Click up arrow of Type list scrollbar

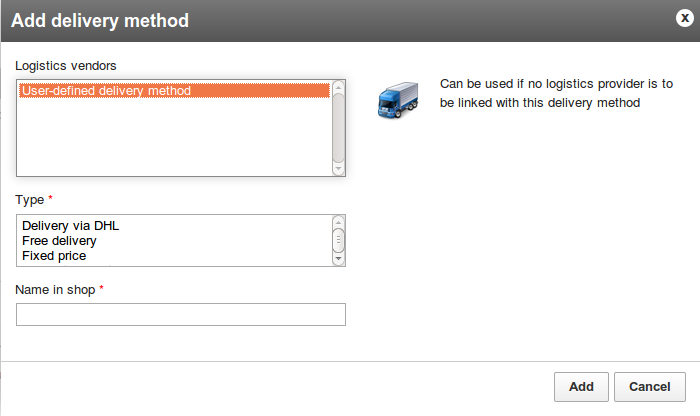click(338, 222)
